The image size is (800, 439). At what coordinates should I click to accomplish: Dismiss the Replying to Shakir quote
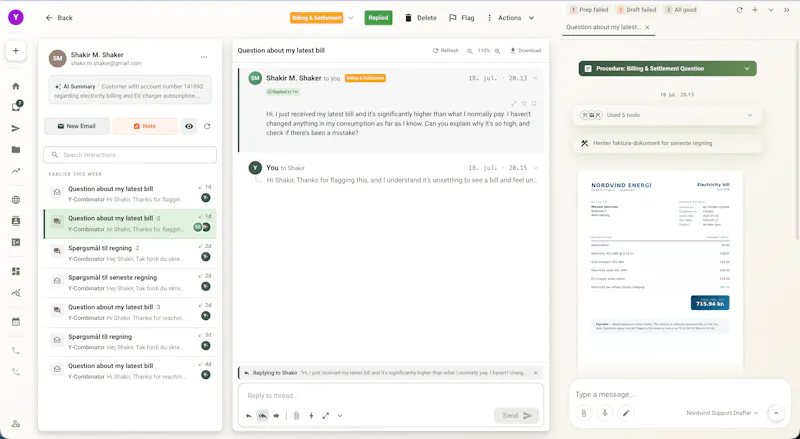(x=536, y=373)
